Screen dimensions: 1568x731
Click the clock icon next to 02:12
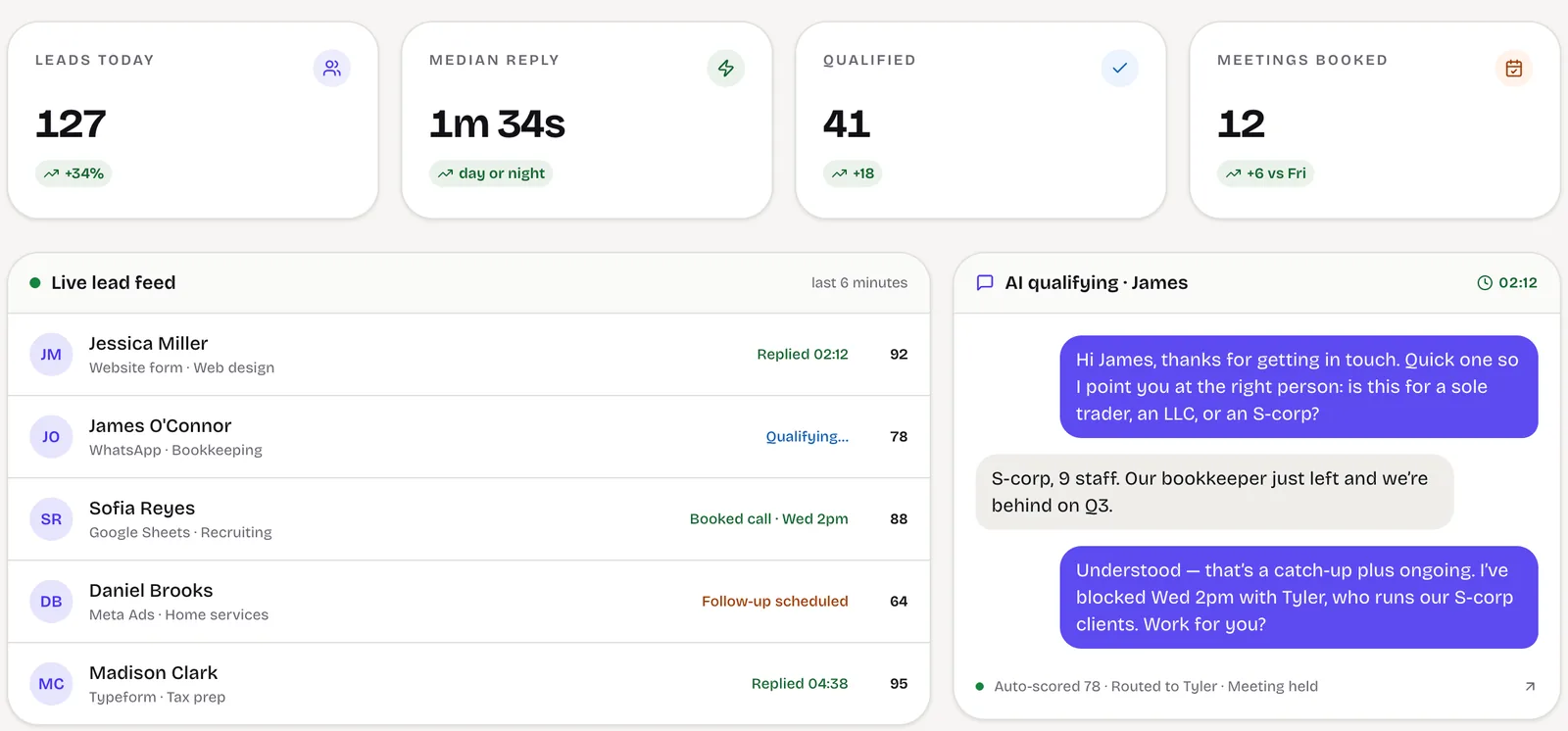(1485, 283)
